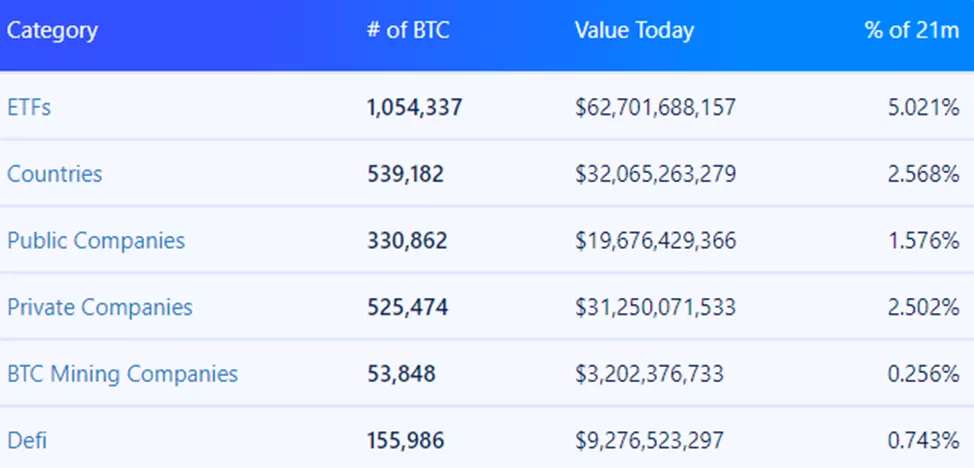Click the Value Today column header
974x468 pixels.
tap(634, 30)
